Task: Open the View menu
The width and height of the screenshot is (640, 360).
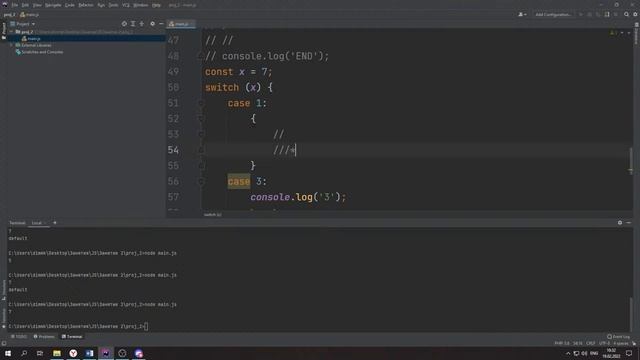Action: click(37, 5)
